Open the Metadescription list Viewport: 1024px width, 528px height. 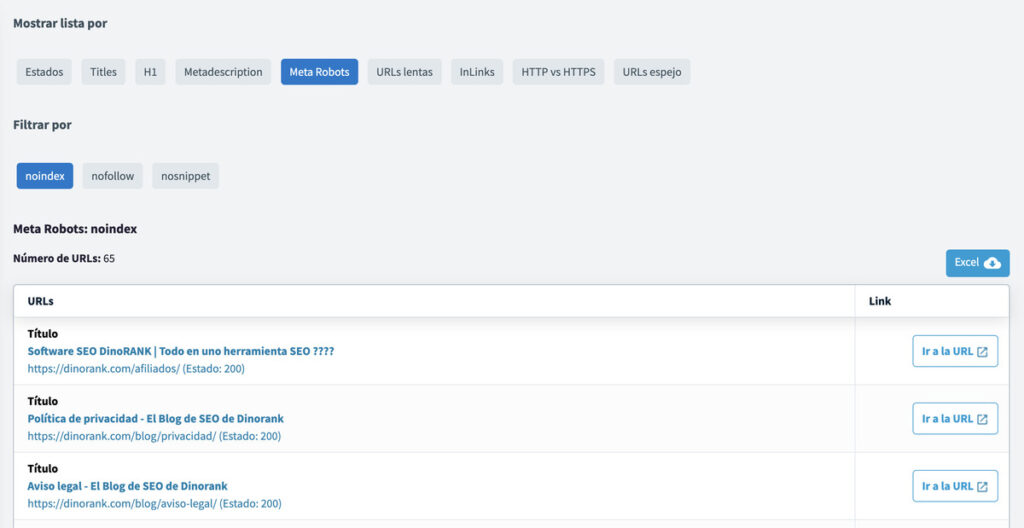223,72
